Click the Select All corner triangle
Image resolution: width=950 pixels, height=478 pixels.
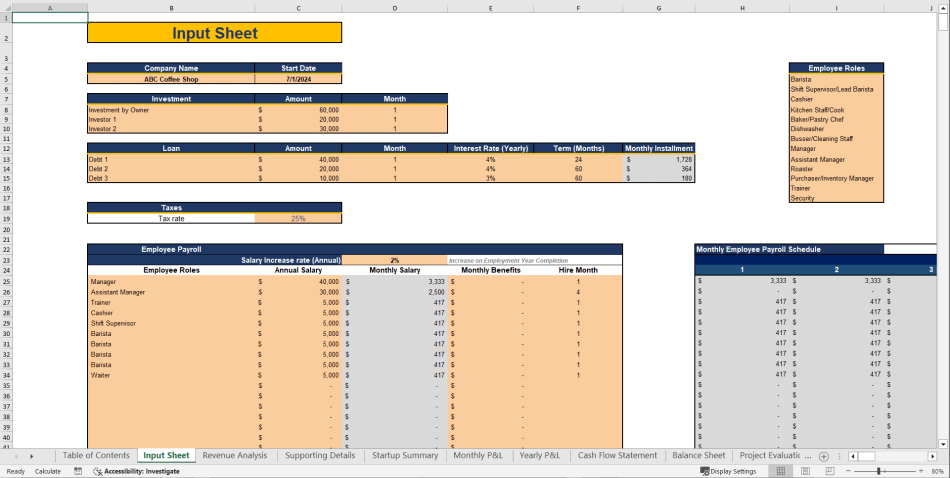[6, 7]
